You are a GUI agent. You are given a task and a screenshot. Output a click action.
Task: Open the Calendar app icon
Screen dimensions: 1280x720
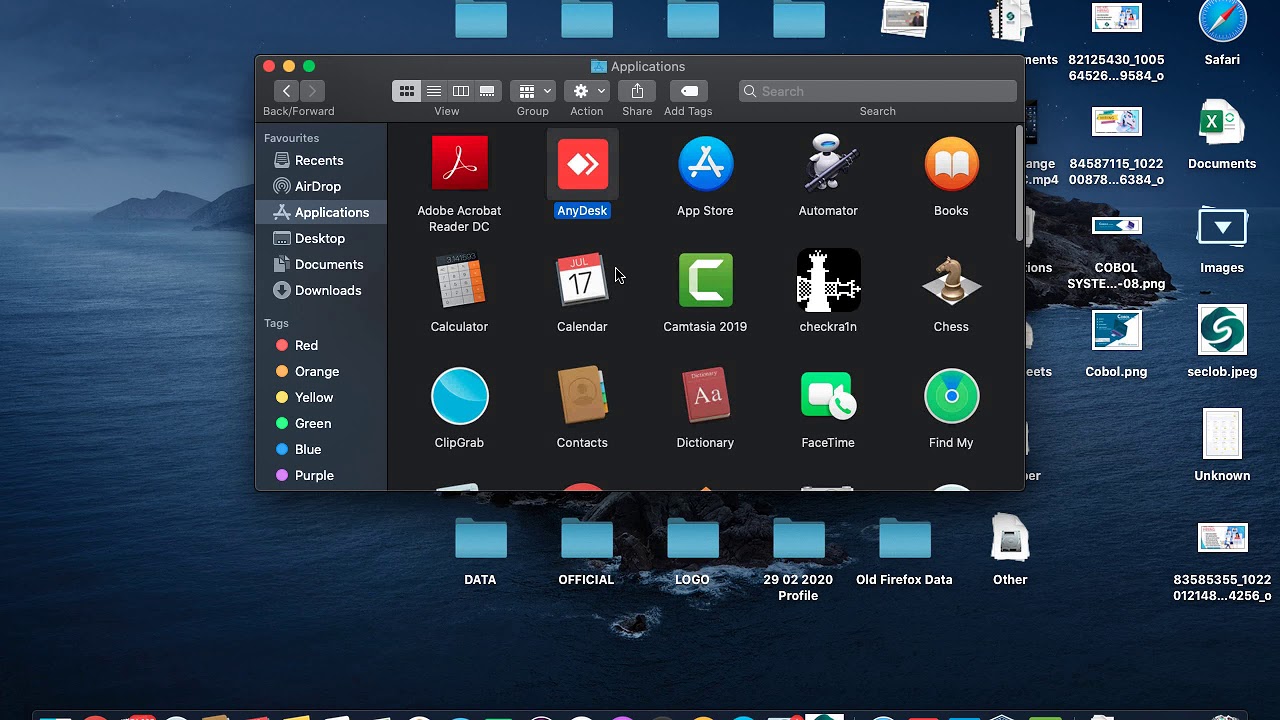[582, 279]
